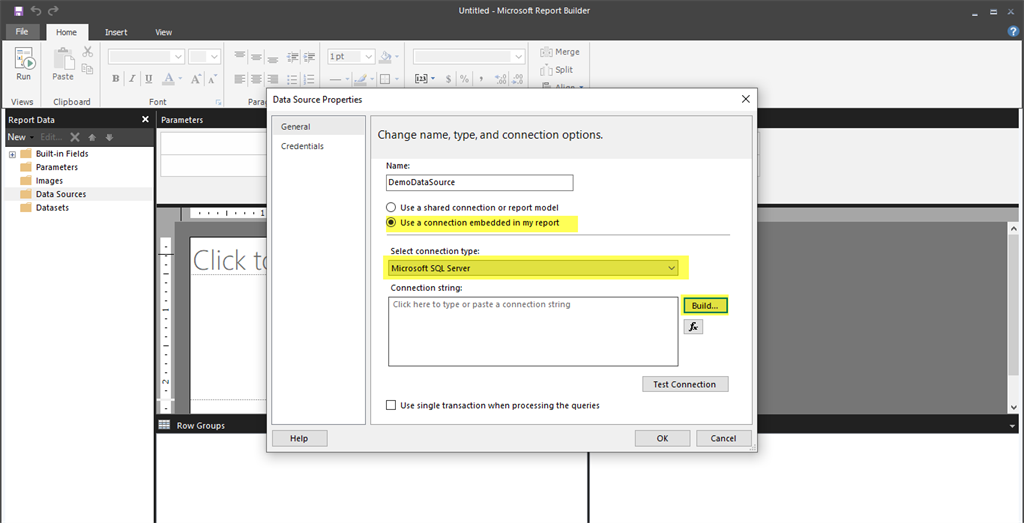Click the Name field with DemoDataSource
Image resolution: width=1024 pixels, height=523 pixels.
pyautogui.click(x=480, y=183)
